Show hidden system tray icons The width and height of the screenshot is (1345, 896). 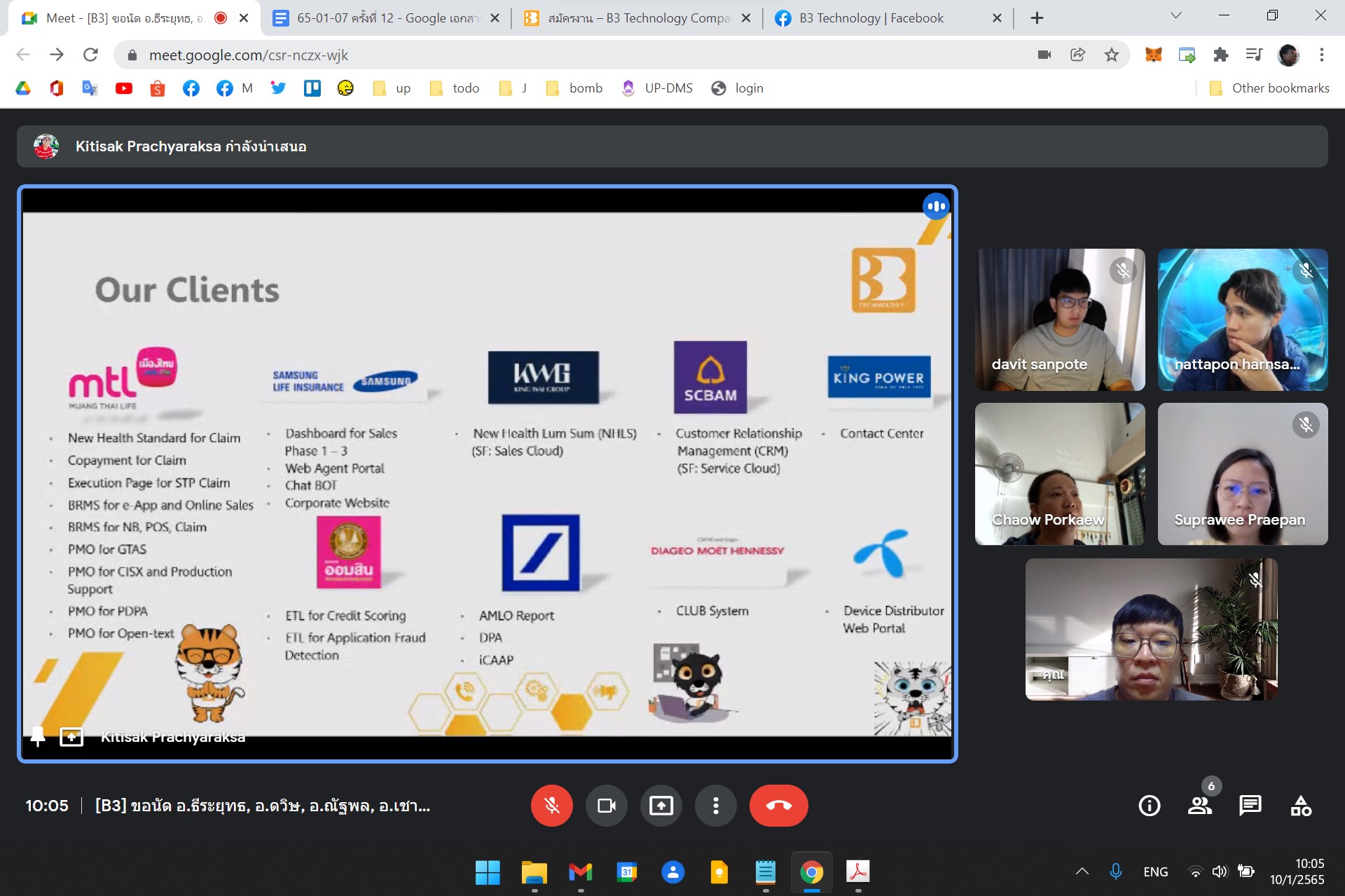point(1082,871)
